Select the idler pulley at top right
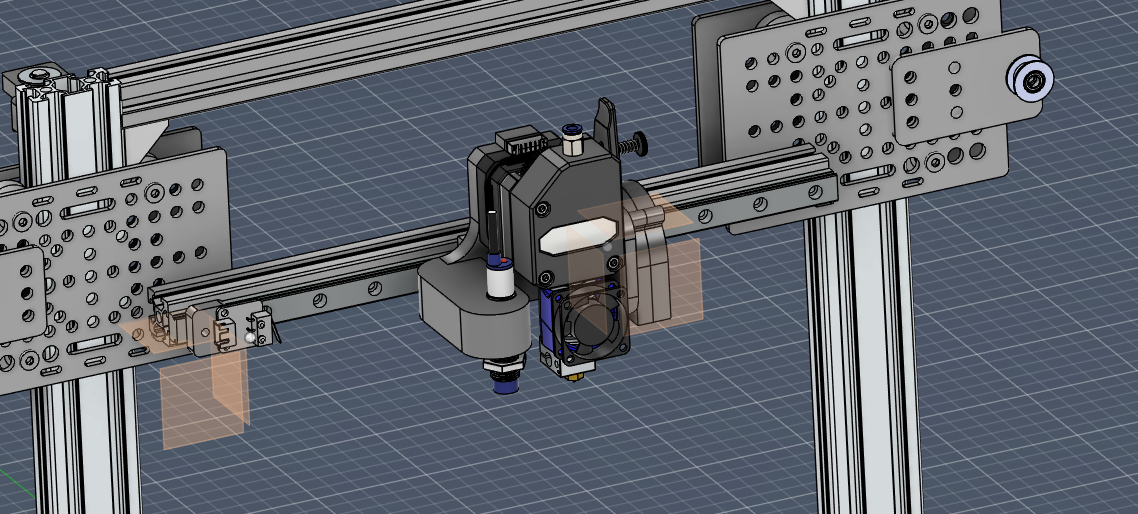Screen dimensions: 1138x514 click(x=1030, y=78)
